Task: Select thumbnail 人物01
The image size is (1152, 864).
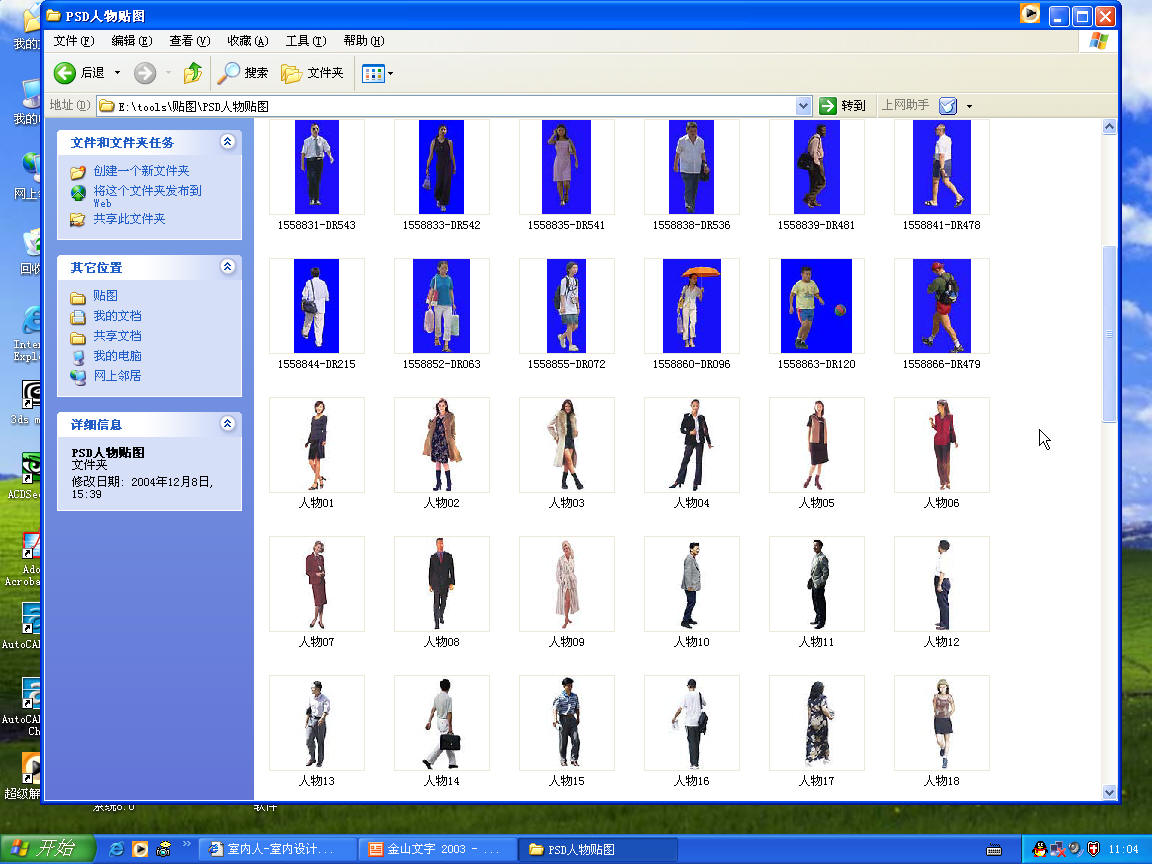Action: pyautogui.click(x=317, y=444)
